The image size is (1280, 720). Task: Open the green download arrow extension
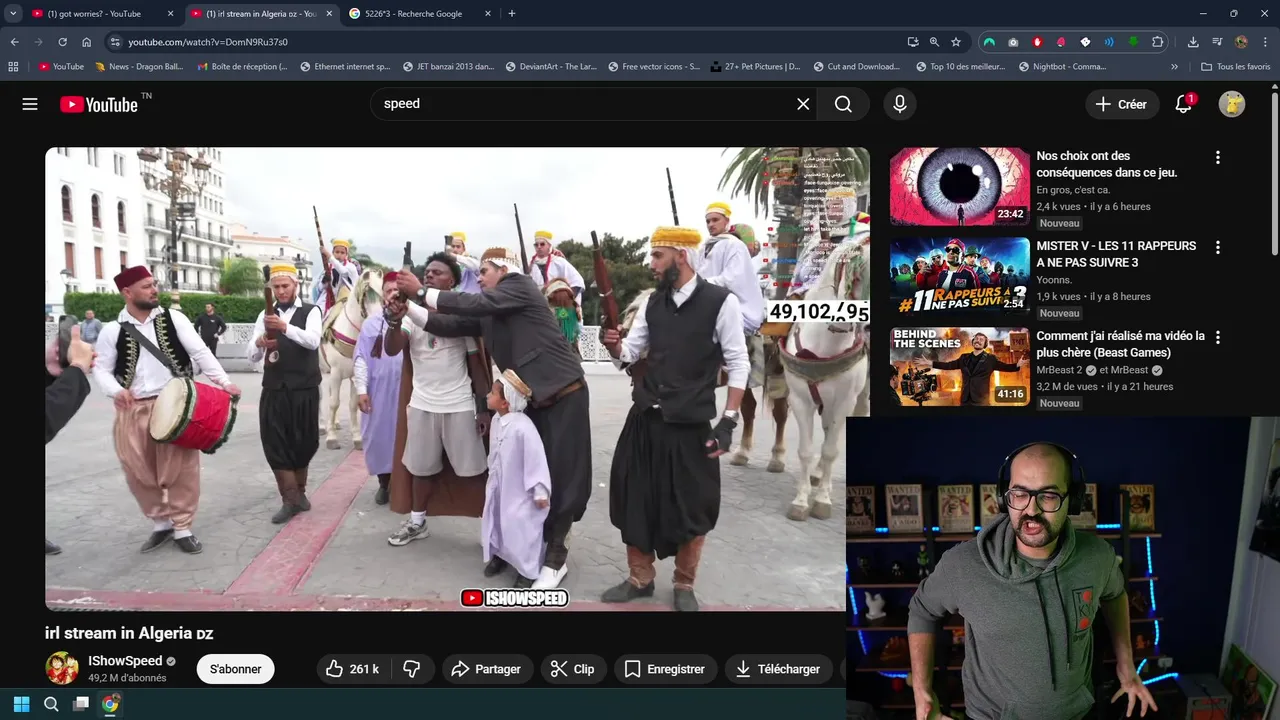coord(1133,42)
